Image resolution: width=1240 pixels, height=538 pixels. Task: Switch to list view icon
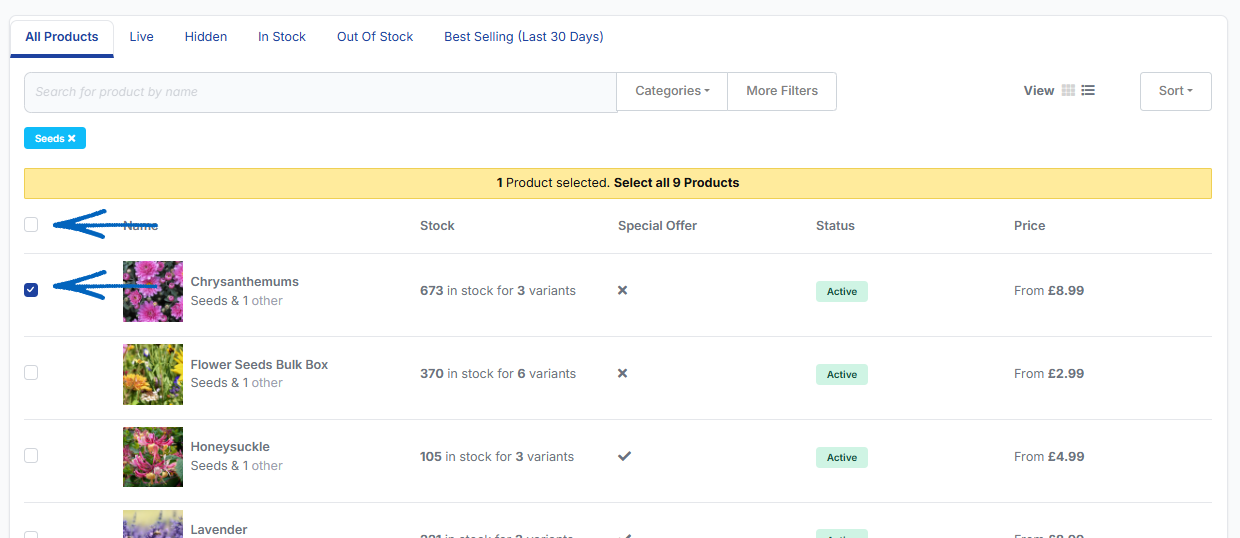tap(1088, 91)
